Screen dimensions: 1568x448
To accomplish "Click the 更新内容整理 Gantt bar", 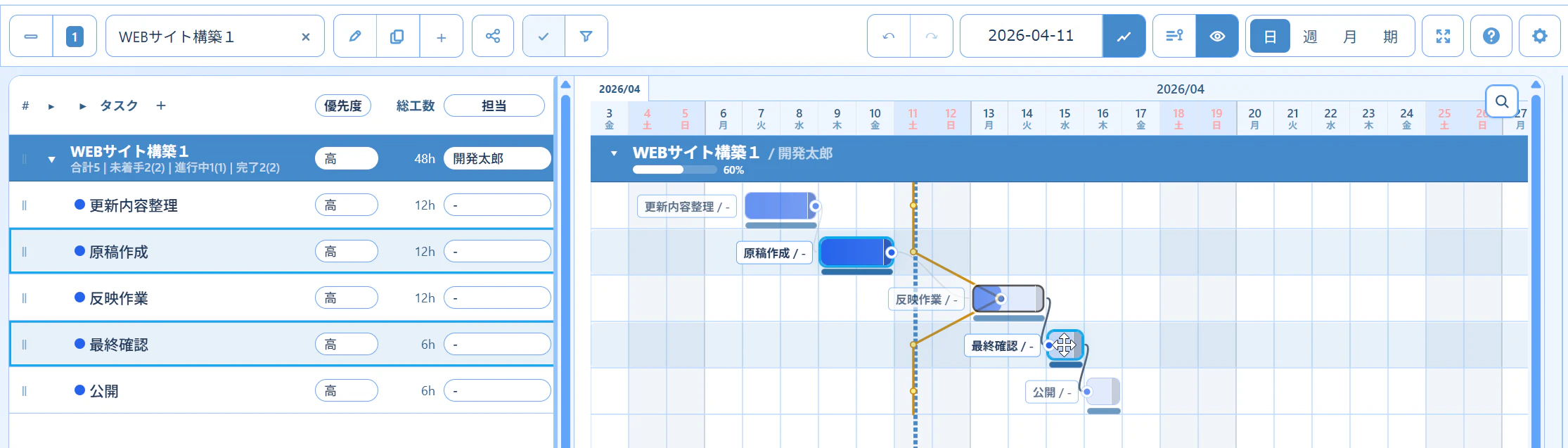I will click(x=780, y=206).
